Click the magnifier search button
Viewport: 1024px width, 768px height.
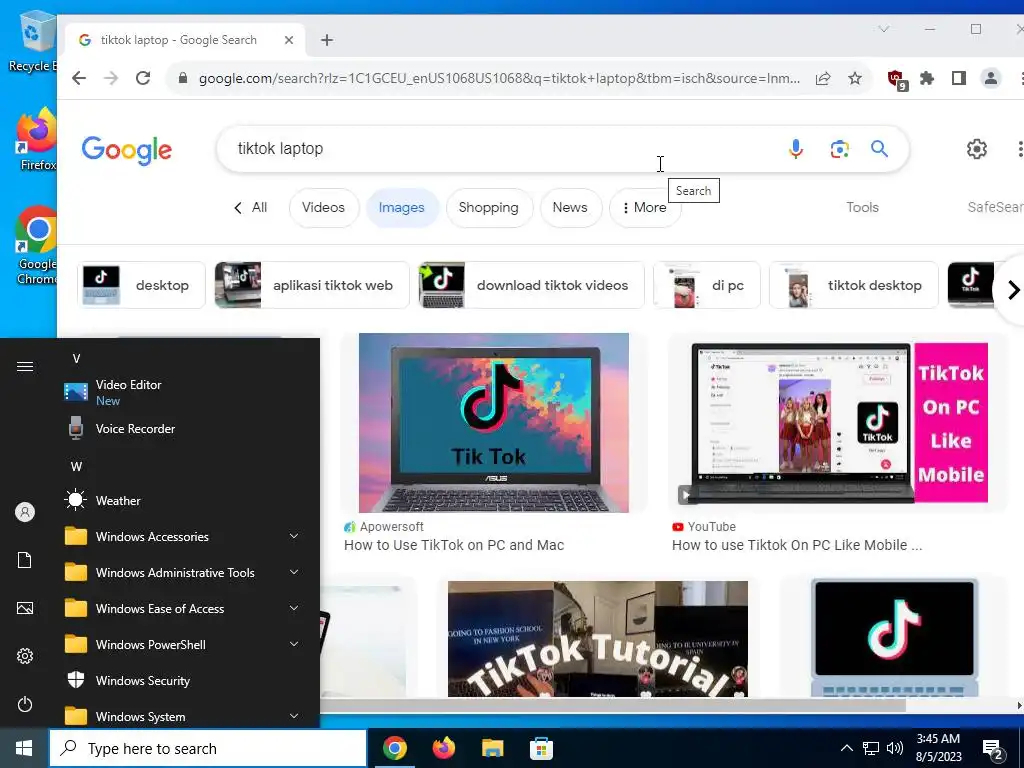point(880,149)
